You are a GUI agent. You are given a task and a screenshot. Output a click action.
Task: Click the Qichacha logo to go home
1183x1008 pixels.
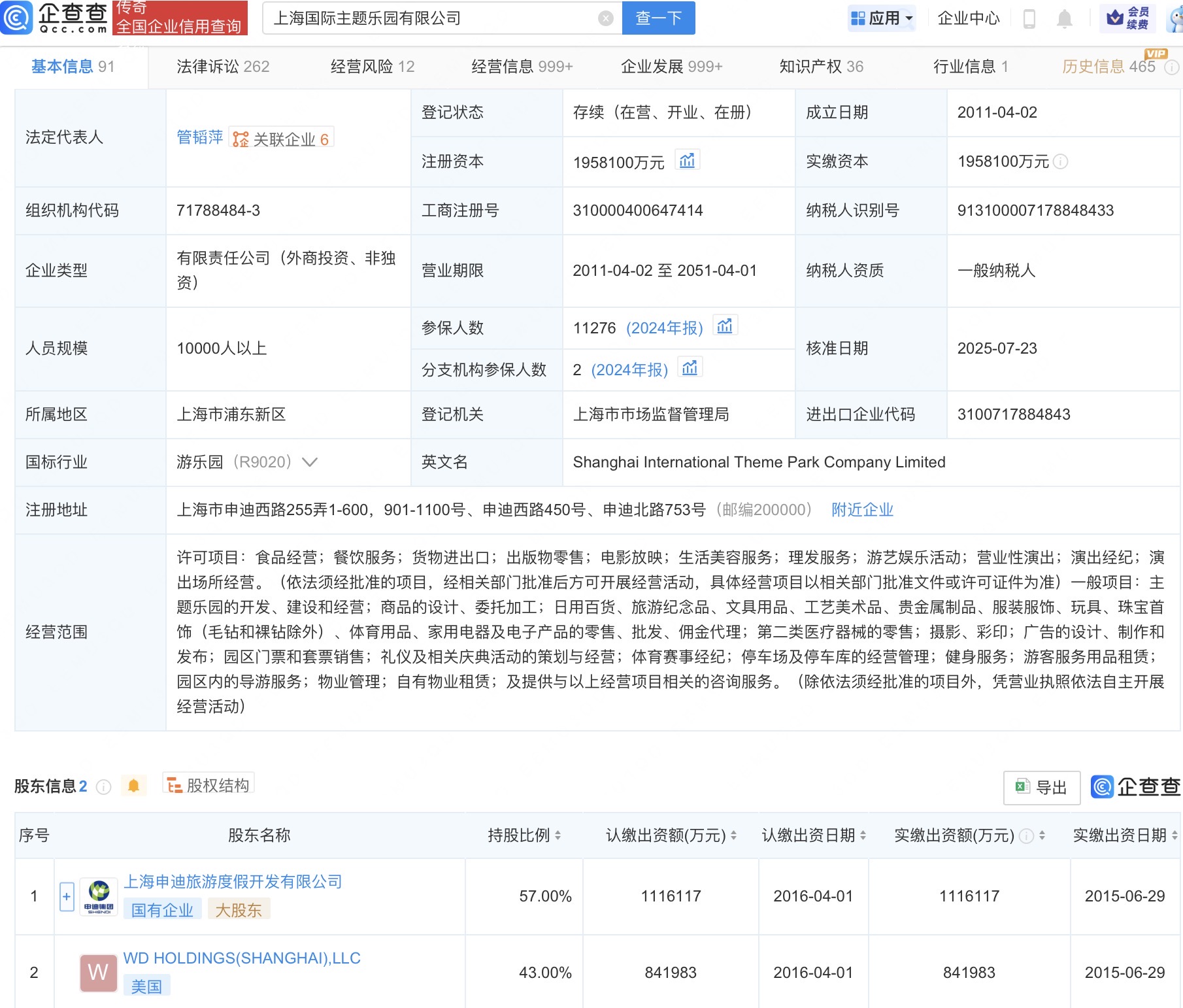click(55, 18)
